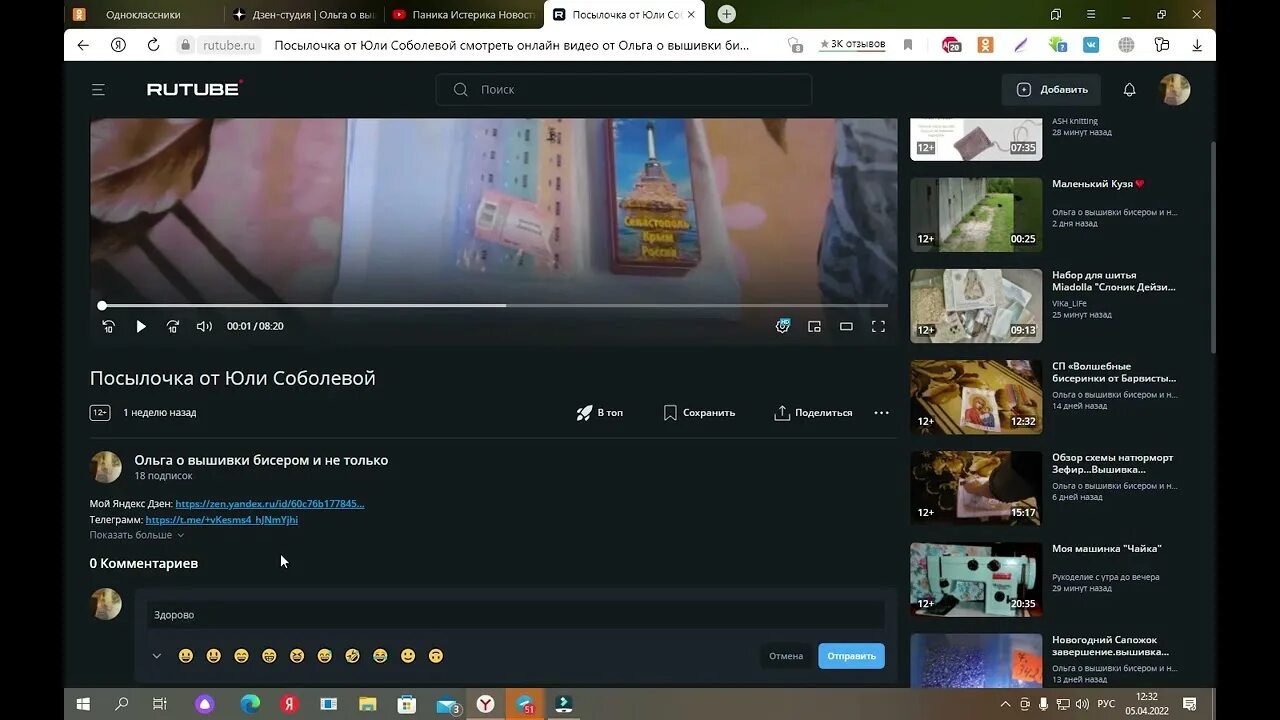The image size is (1280, 720).
Task: Click the Play button in the video player
Action: tap(140, 326)
